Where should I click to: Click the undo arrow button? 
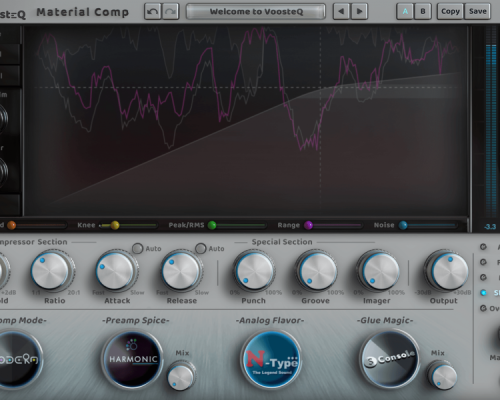tap(153, 11)
